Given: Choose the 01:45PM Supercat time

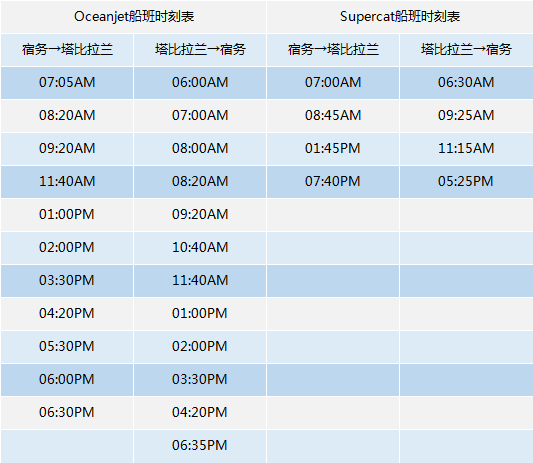Looking at the screenshot, I should pos(333,149).
